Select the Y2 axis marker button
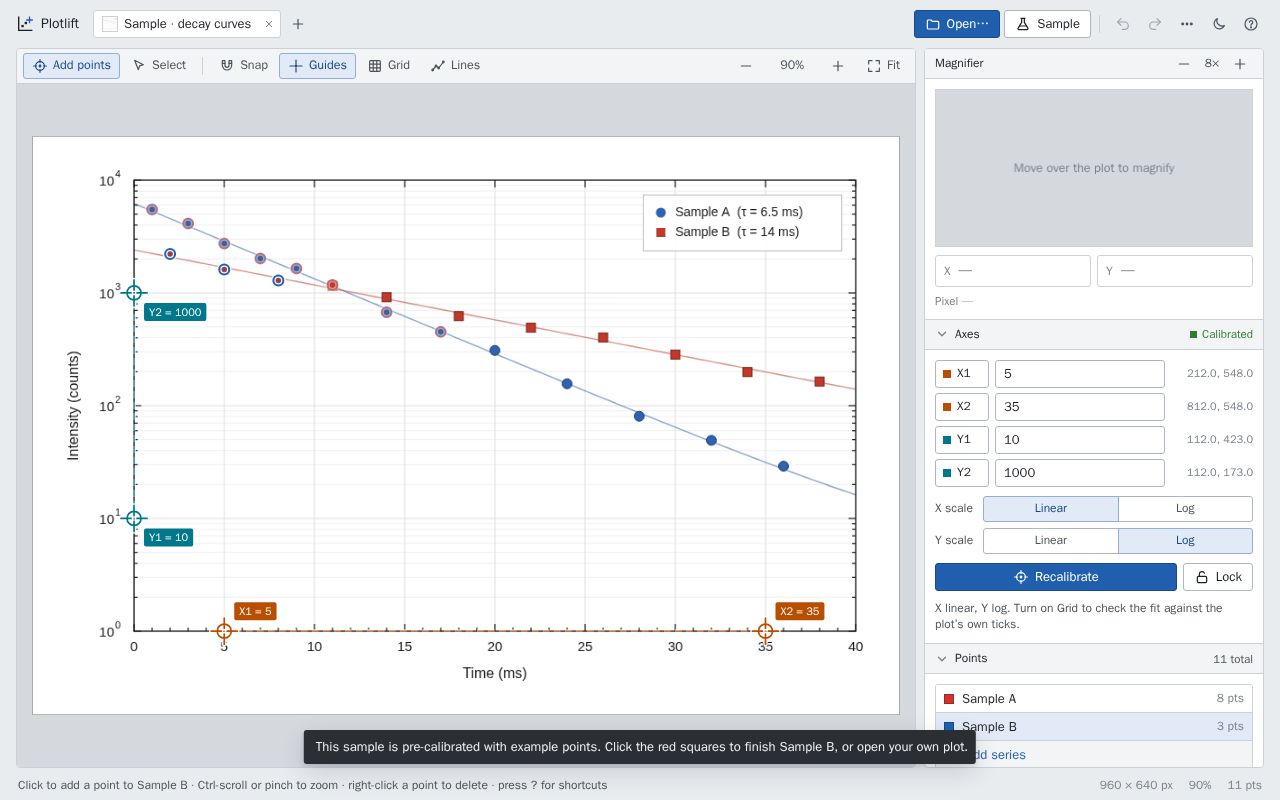The width and height of the screenshot is (1280, 800). (962, 473)
